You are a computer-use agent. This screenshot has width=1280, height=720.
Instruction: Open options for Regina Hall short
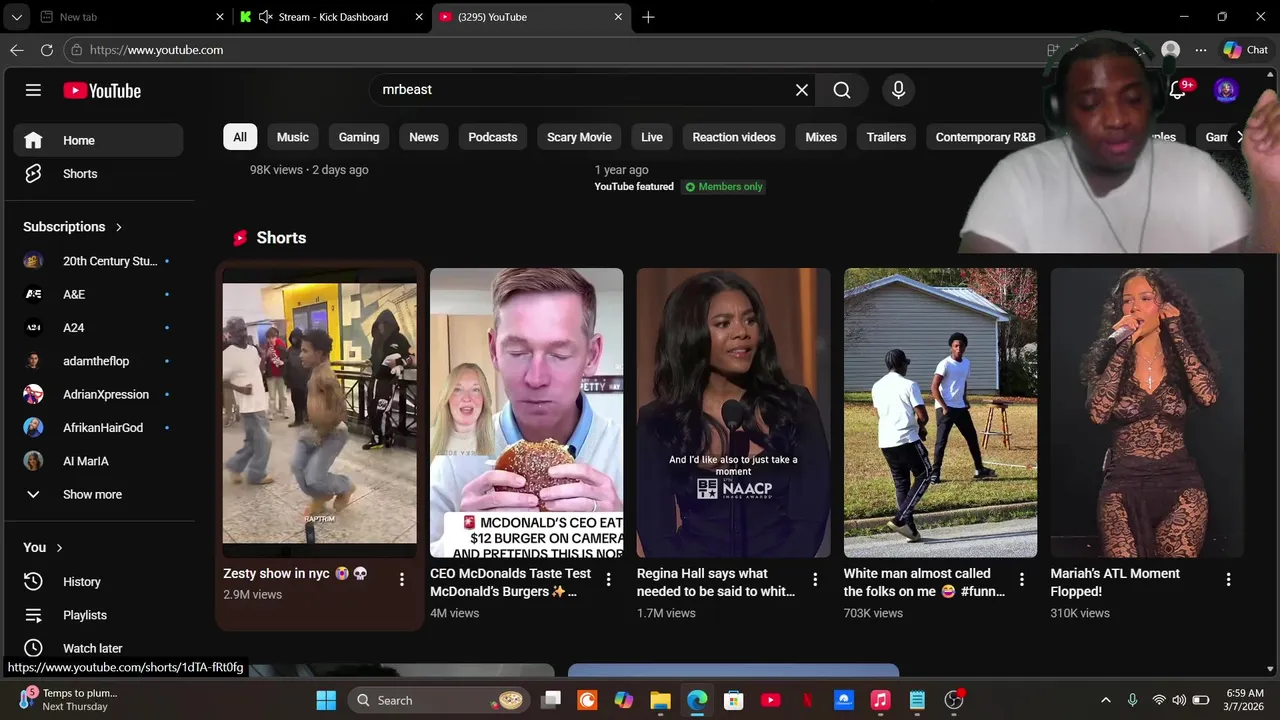point(815,580)
